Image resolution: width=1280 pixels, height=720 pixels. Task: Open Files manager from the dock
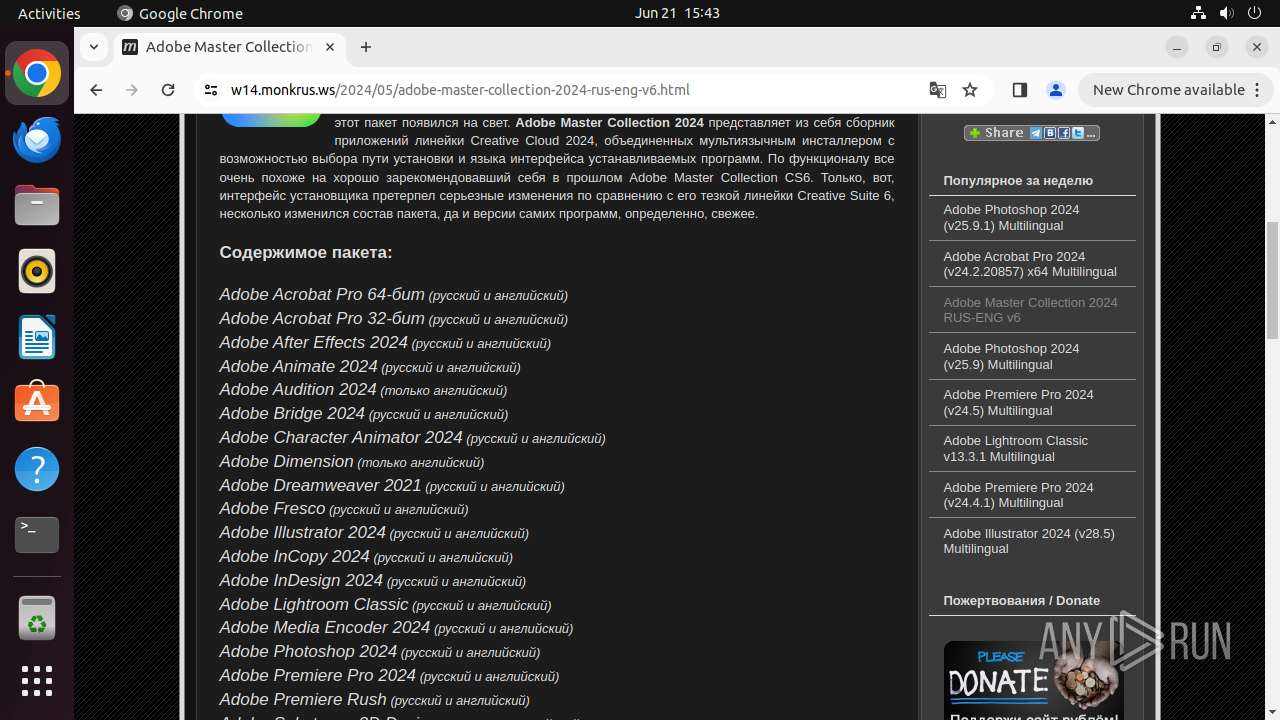pyautogui.click(x=37, y=205)
